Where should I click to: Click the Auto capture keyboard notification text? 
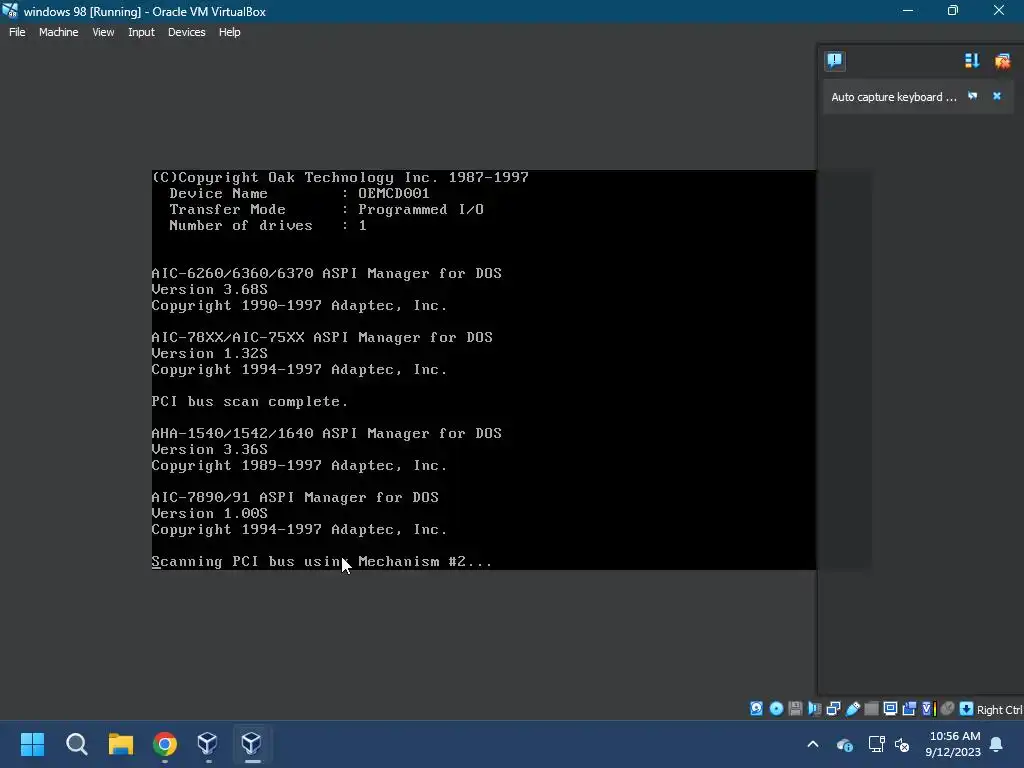(x=893, y=97)
